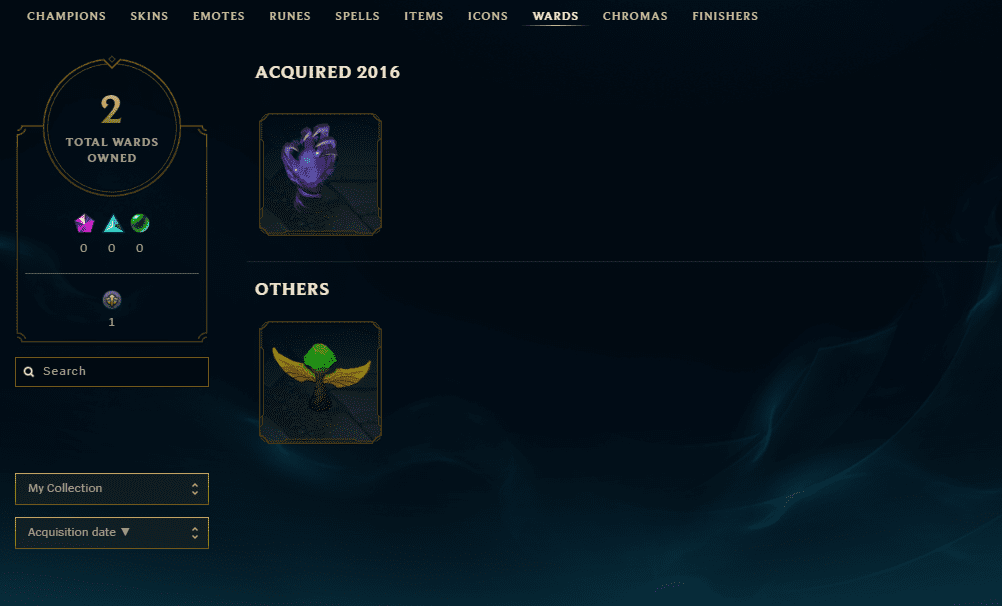Click the legacy badge icon above count 1
Image resolution: width=1002 pixels, height=606 pixels.
(112, 299)
